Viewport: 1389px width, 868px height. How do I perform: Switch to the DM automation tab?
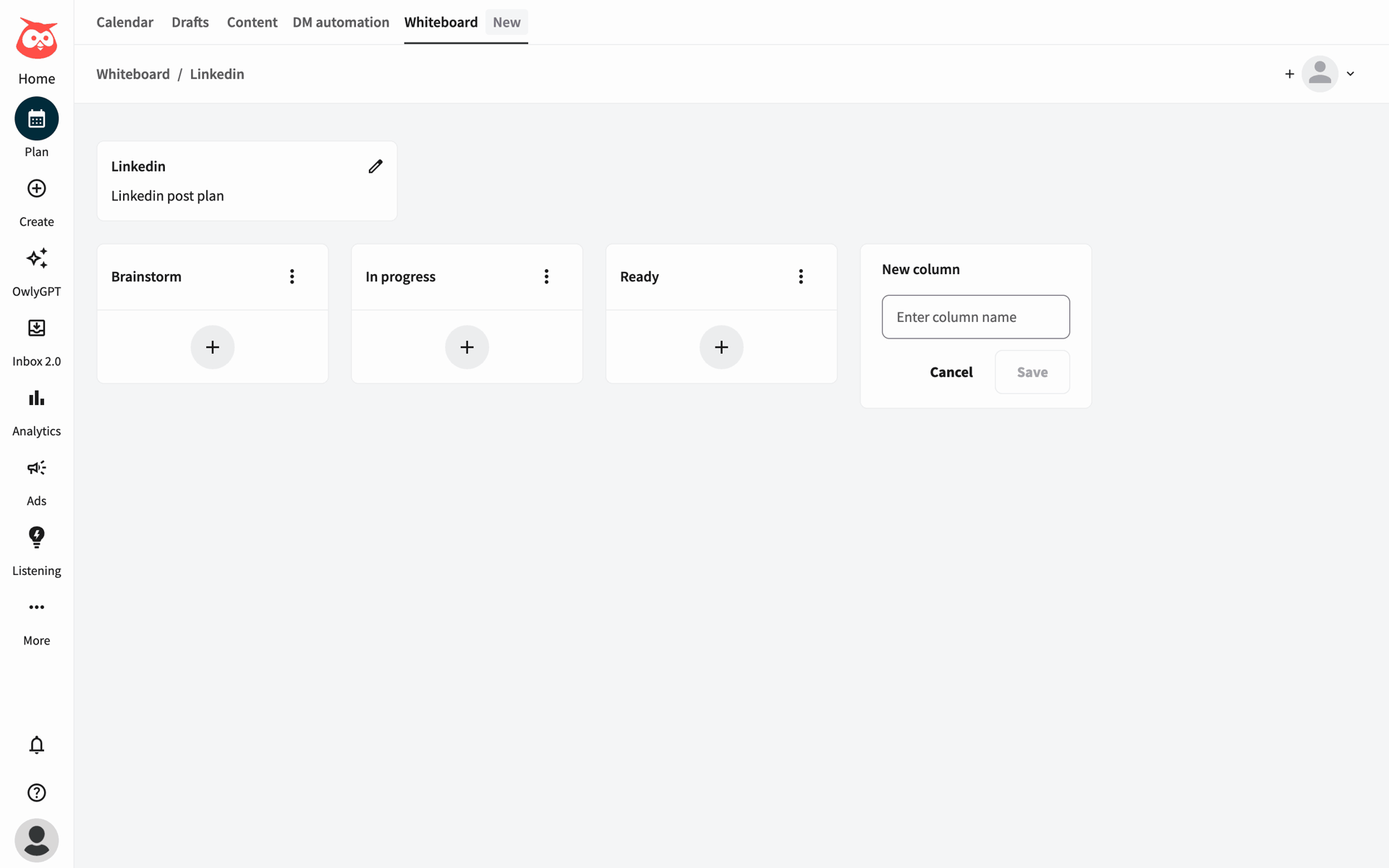coord(341,22)
